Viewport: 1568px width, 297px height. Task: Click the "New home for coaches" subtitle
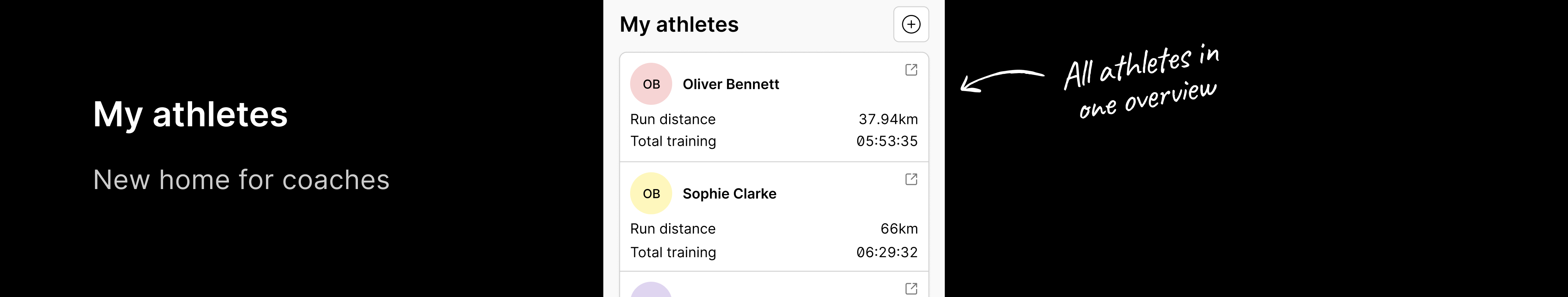241,180
